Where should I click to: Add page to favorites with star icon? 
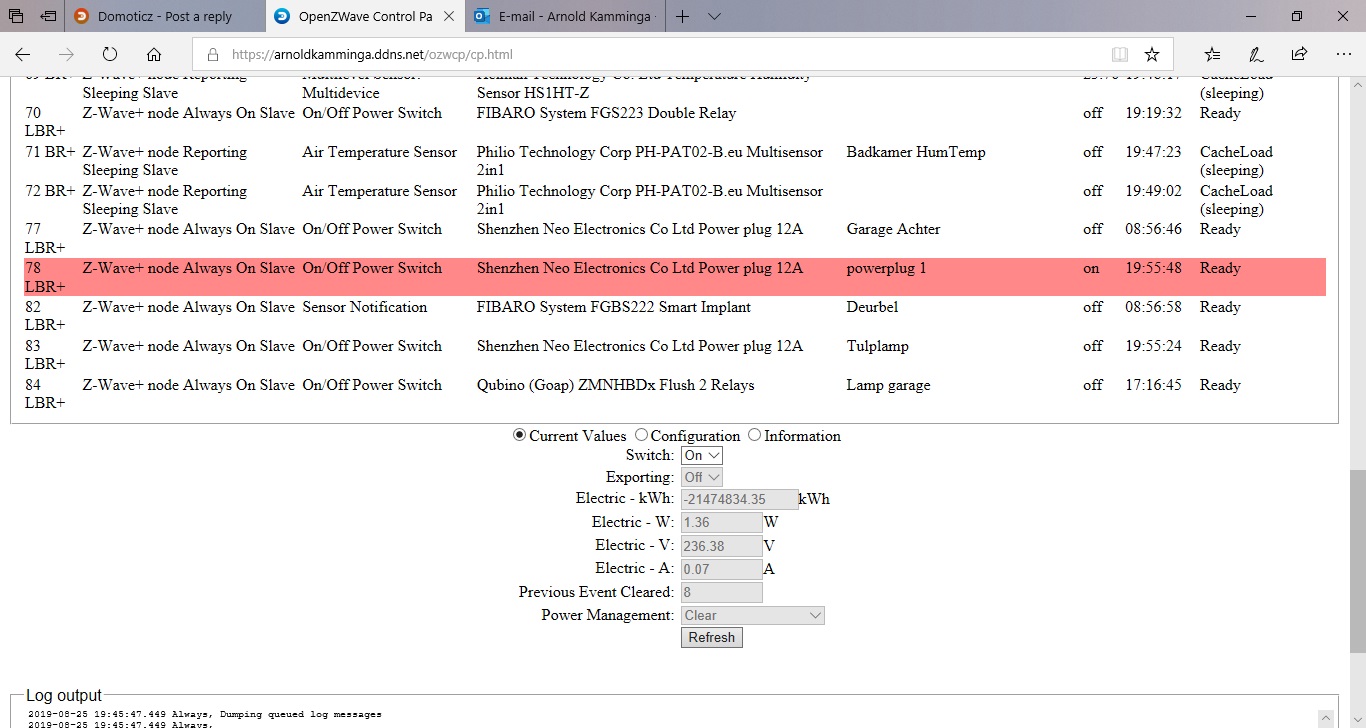1152,54
